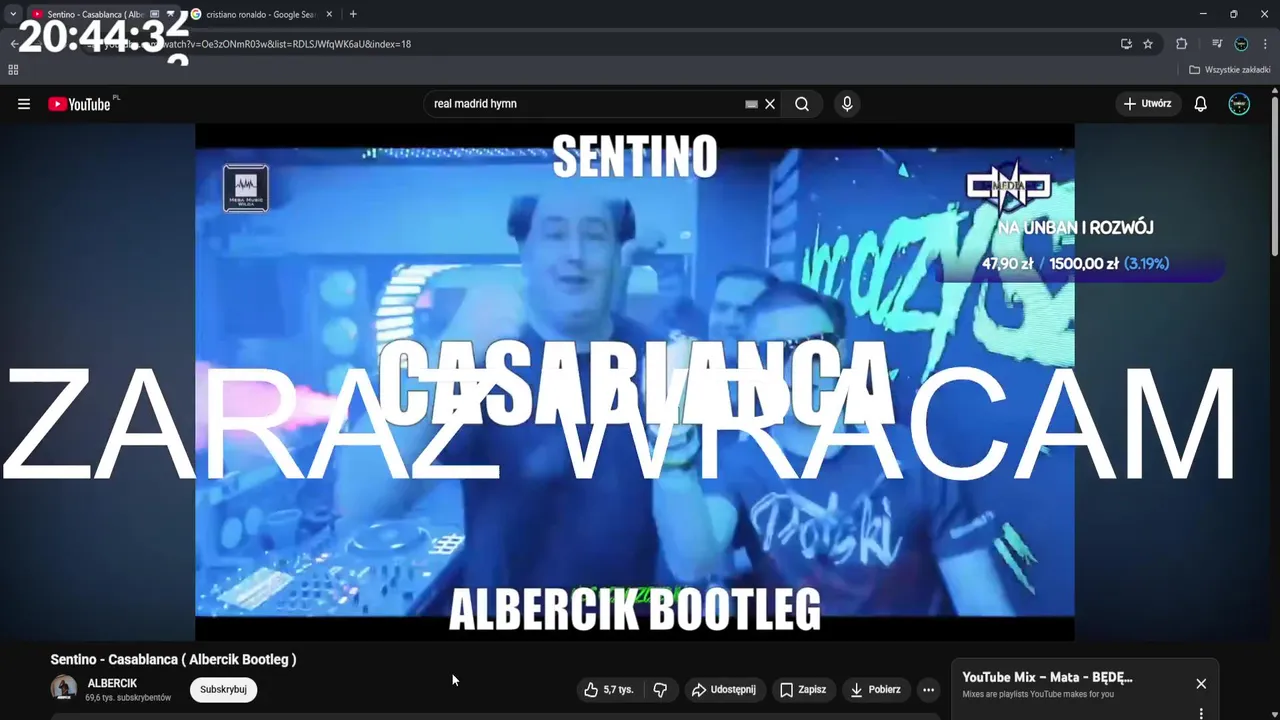This screenshot has width=1280, height=720.
Task: Switch to cristiano ronaldo Google Search tab
Action: click(262, 14)
